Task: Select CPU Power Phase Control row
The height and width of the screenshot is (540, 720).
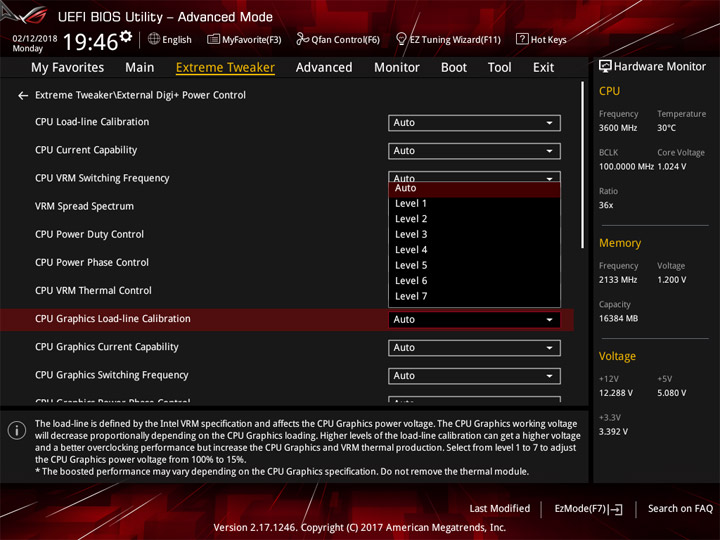Action: 92,263
